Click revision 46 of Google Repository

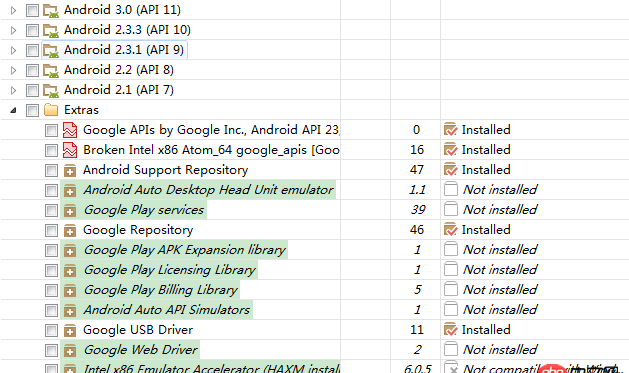[x=416, y=230]
